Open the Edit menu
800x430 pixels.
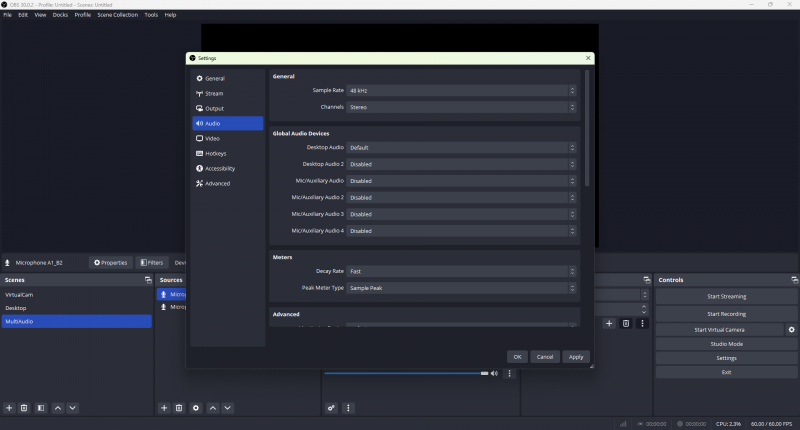pos(23,15)
